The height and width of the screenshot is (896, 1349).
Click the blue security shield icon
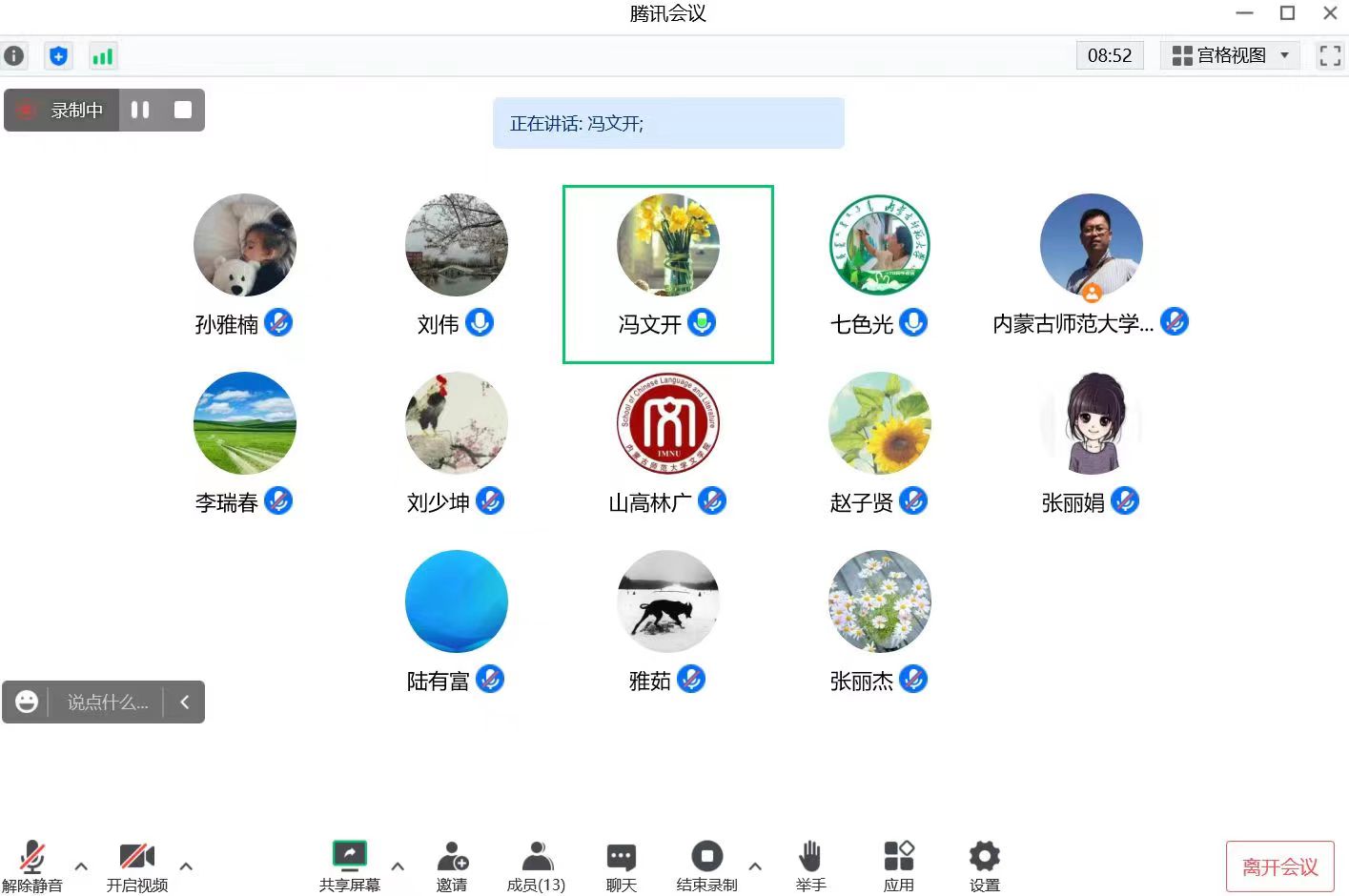coord(58,56)
